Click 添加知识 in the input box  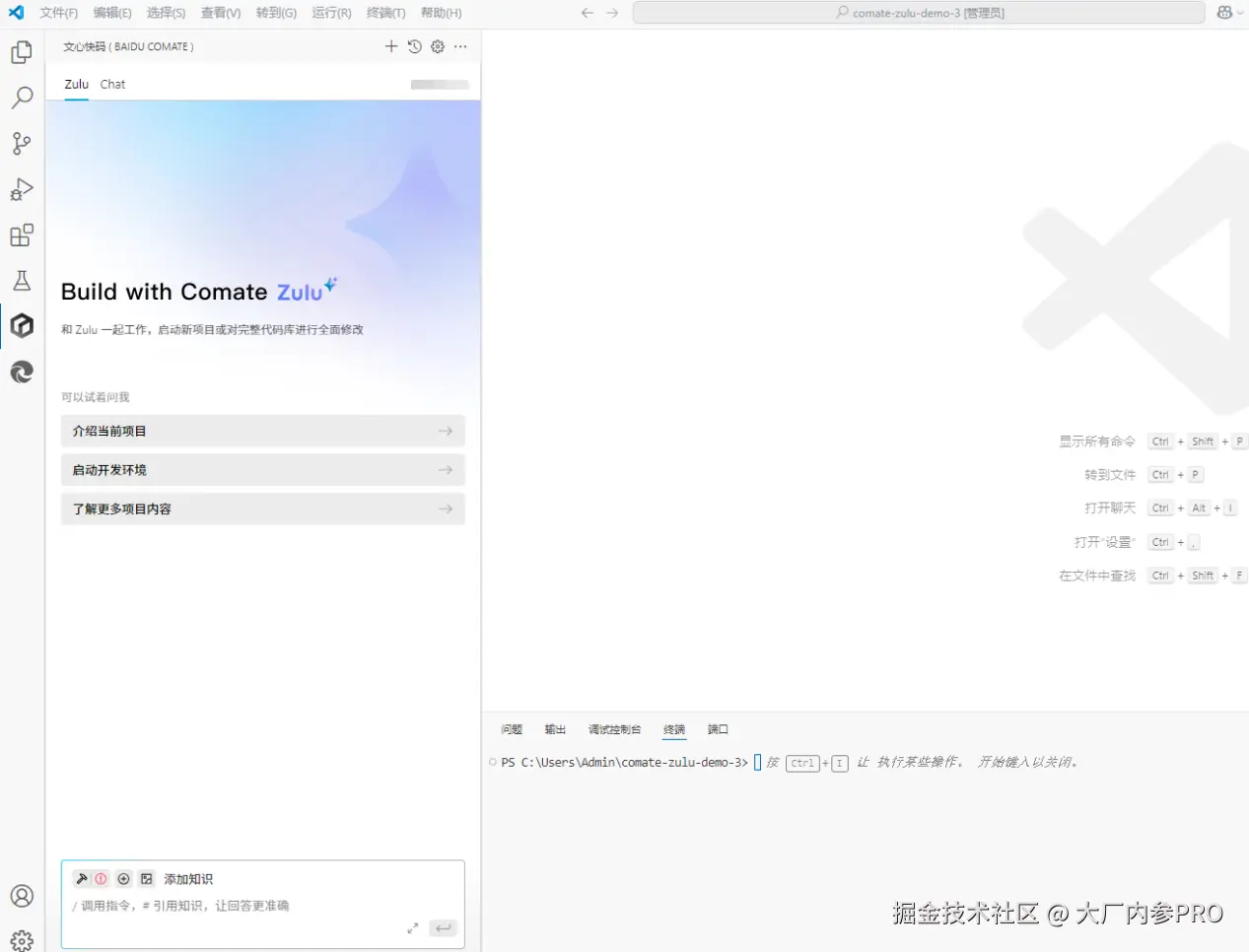[x=188, y=879]
